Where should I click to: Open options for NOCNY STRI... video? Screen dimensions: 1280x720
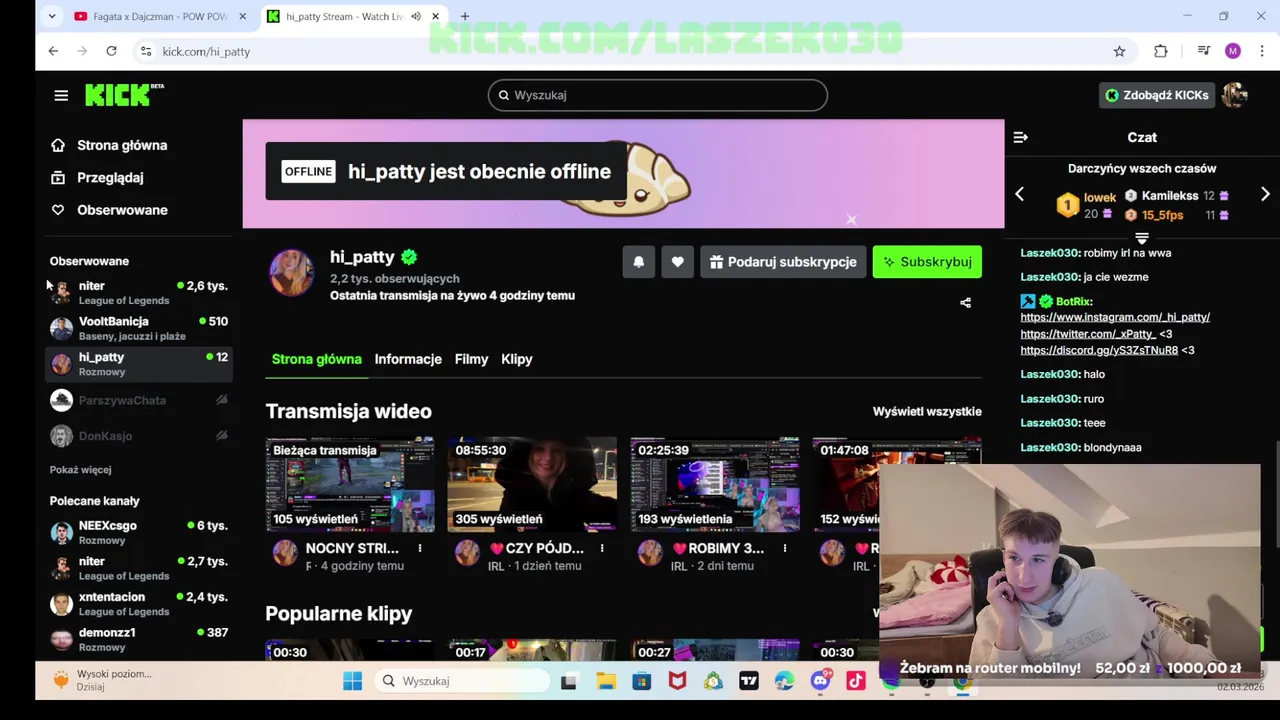[x=419, y=548]
